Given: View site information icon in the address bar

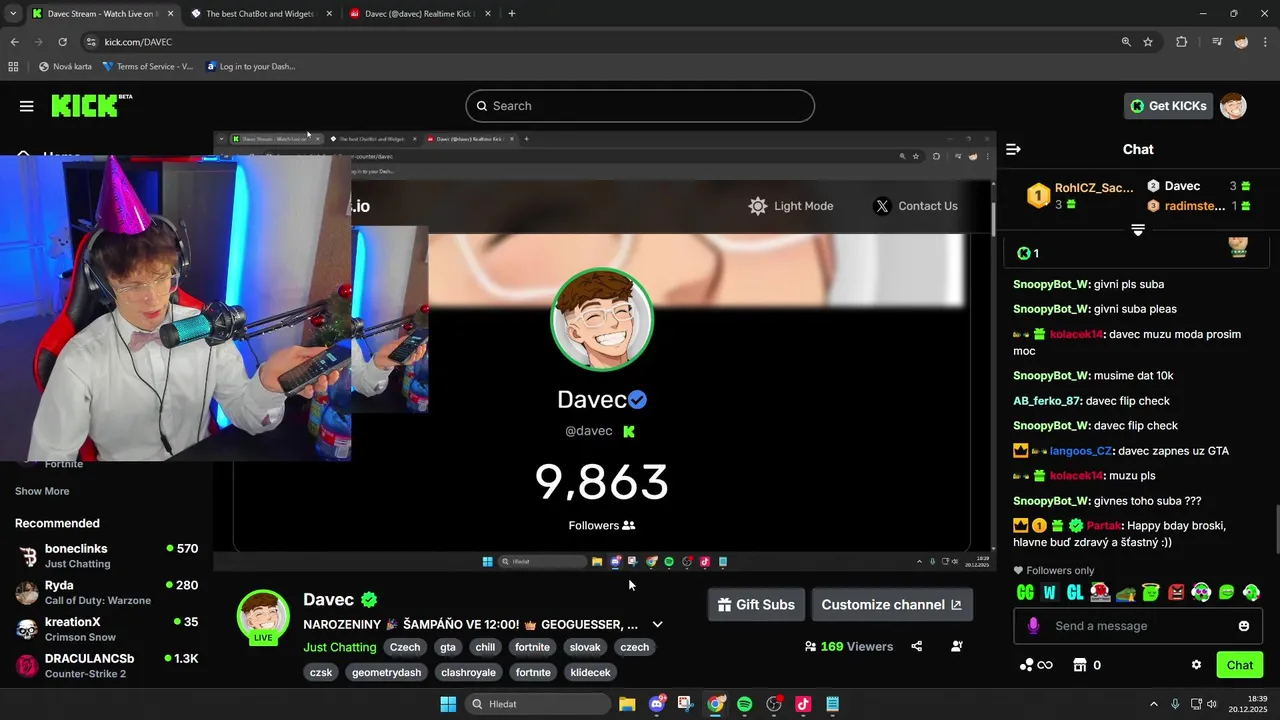Looking at the screenshot, I should point(91,42).
